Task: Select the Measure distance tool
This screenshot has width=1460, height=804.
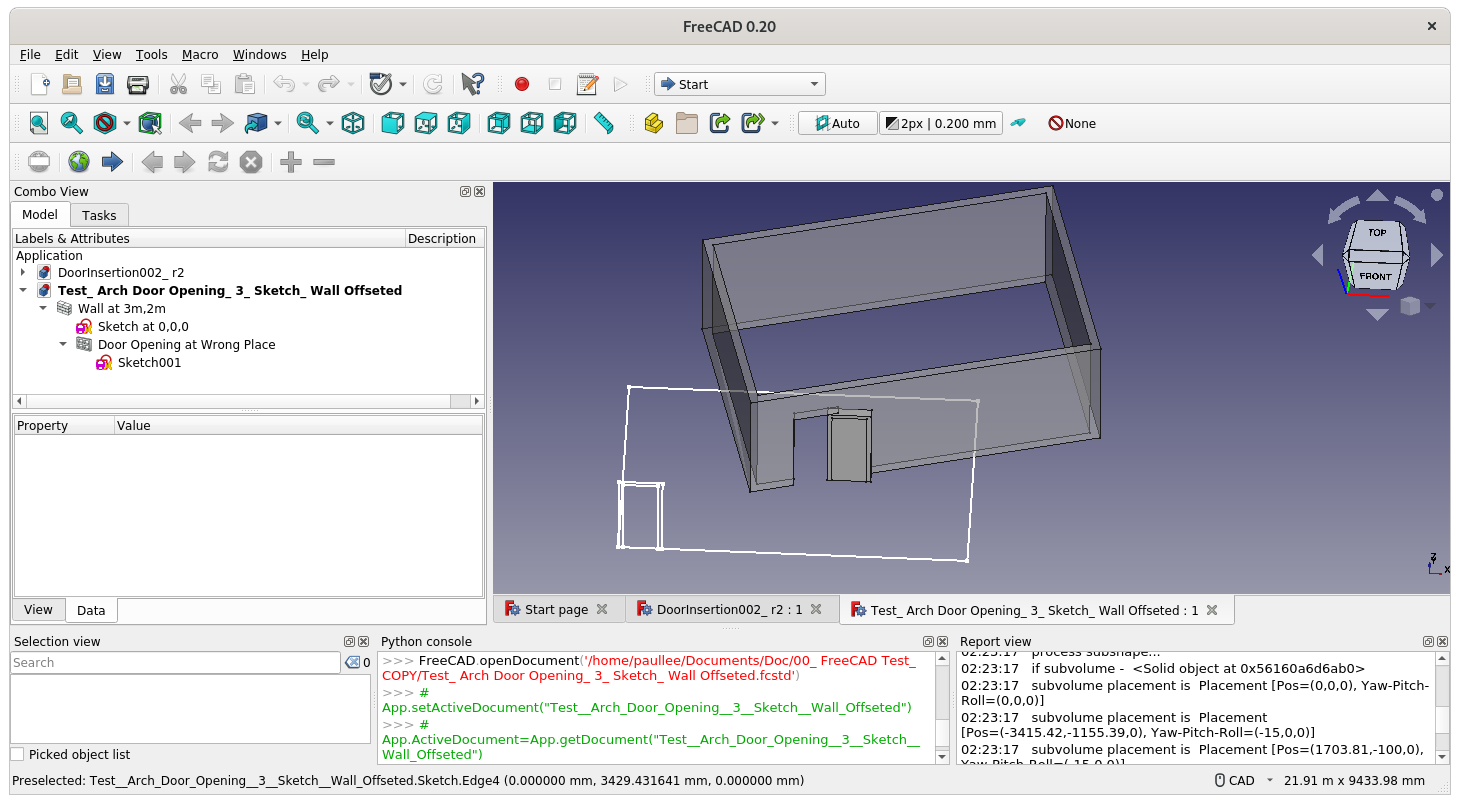Action: click(603, 123)
